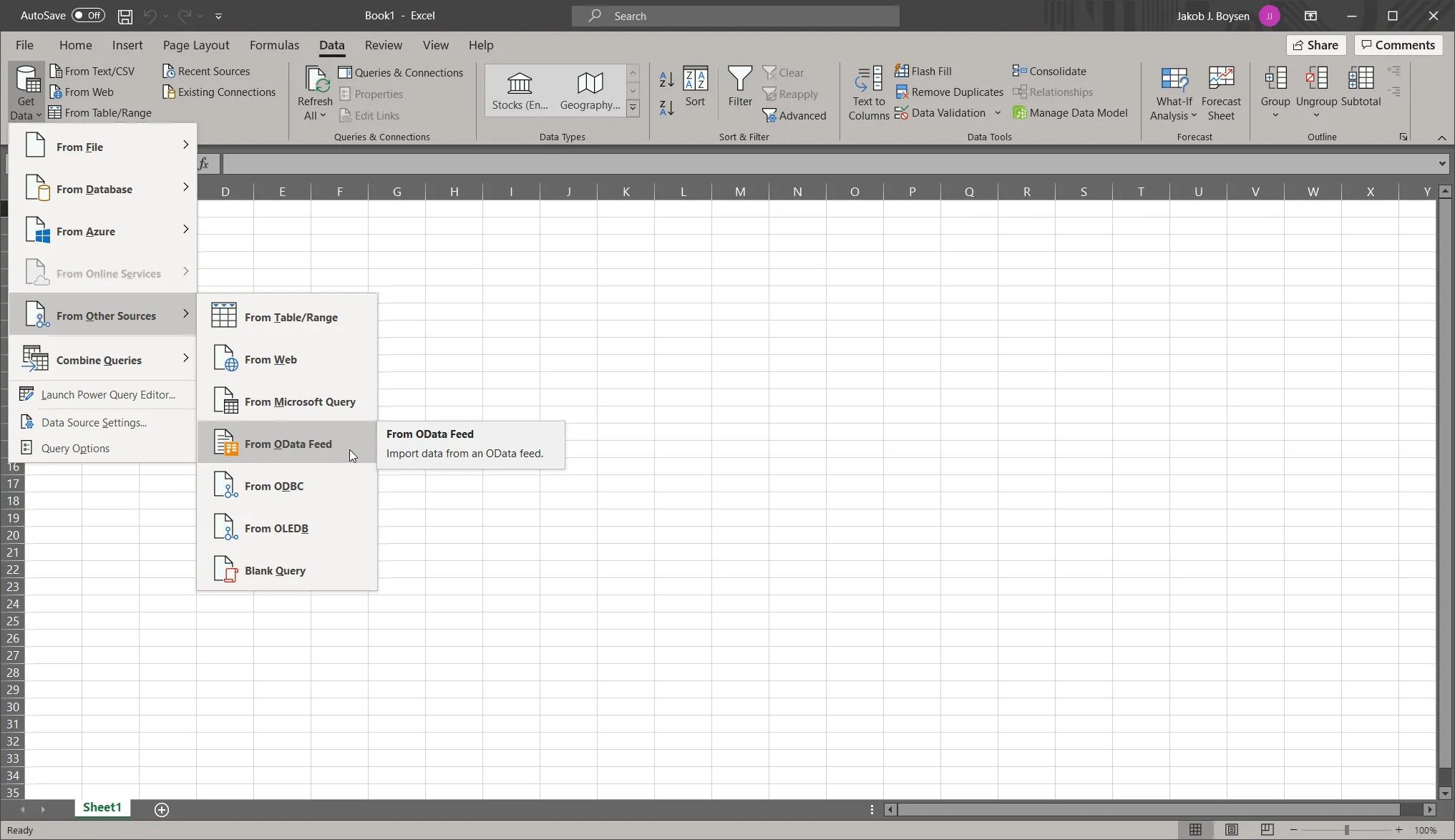Switch to Page Break Preview view
This screenshot has width=1455, height=840.
click(x=1267, y=830)
